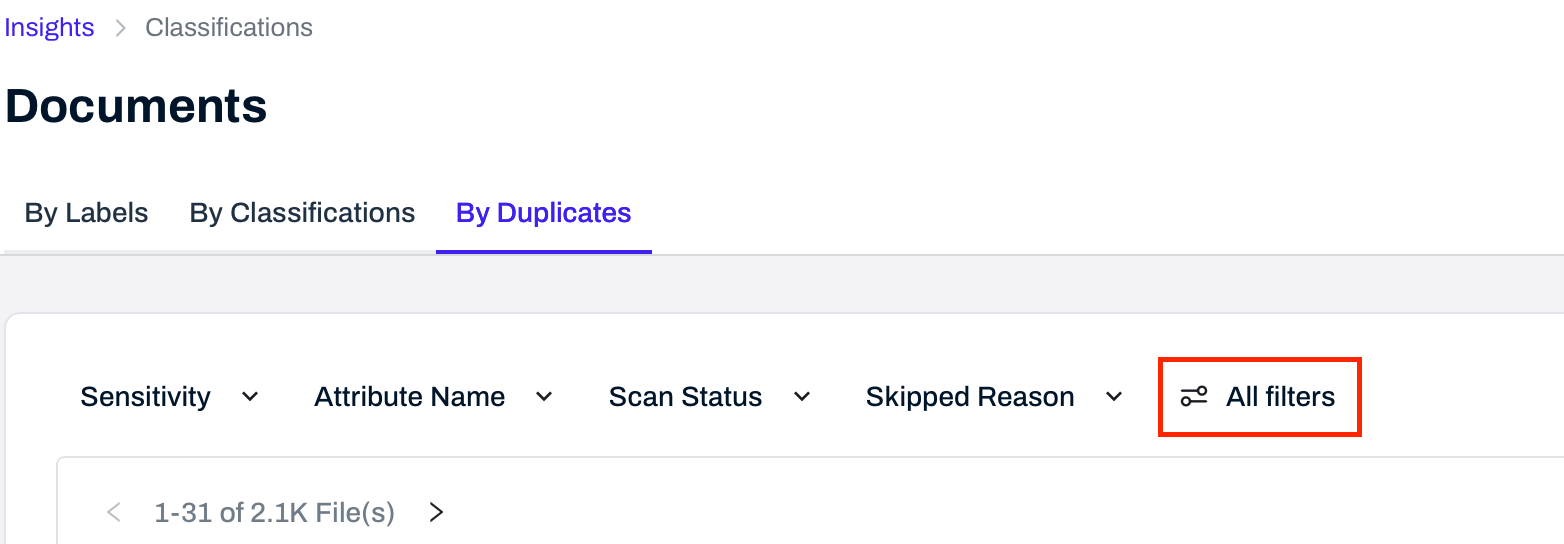Open the All filters panel

[x=1280, y=397]
